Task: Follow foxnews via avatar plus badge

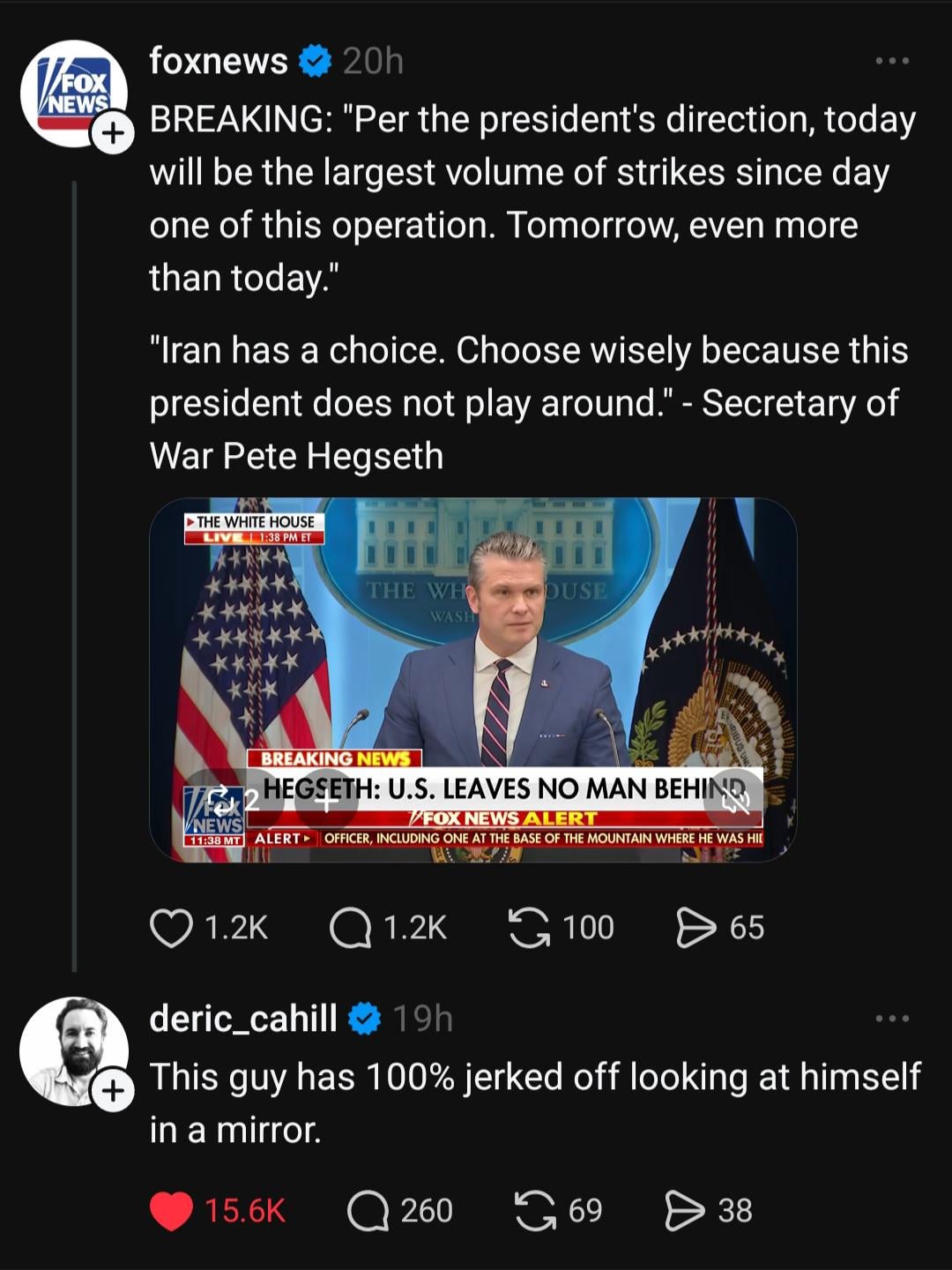Action: point(112,134)
